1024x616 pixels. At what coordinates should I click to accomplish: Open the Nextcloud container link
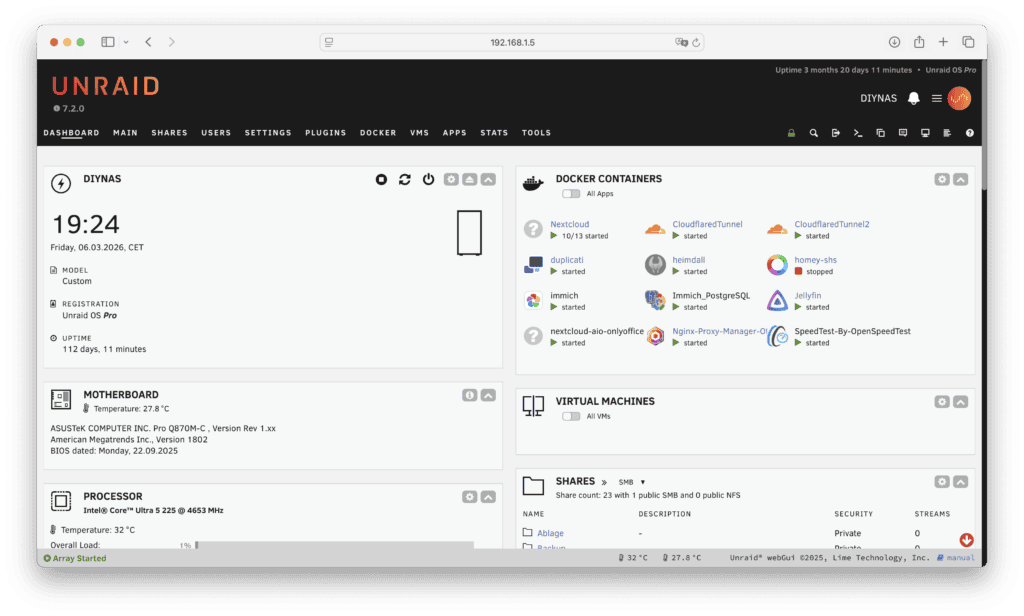(569, 224)
